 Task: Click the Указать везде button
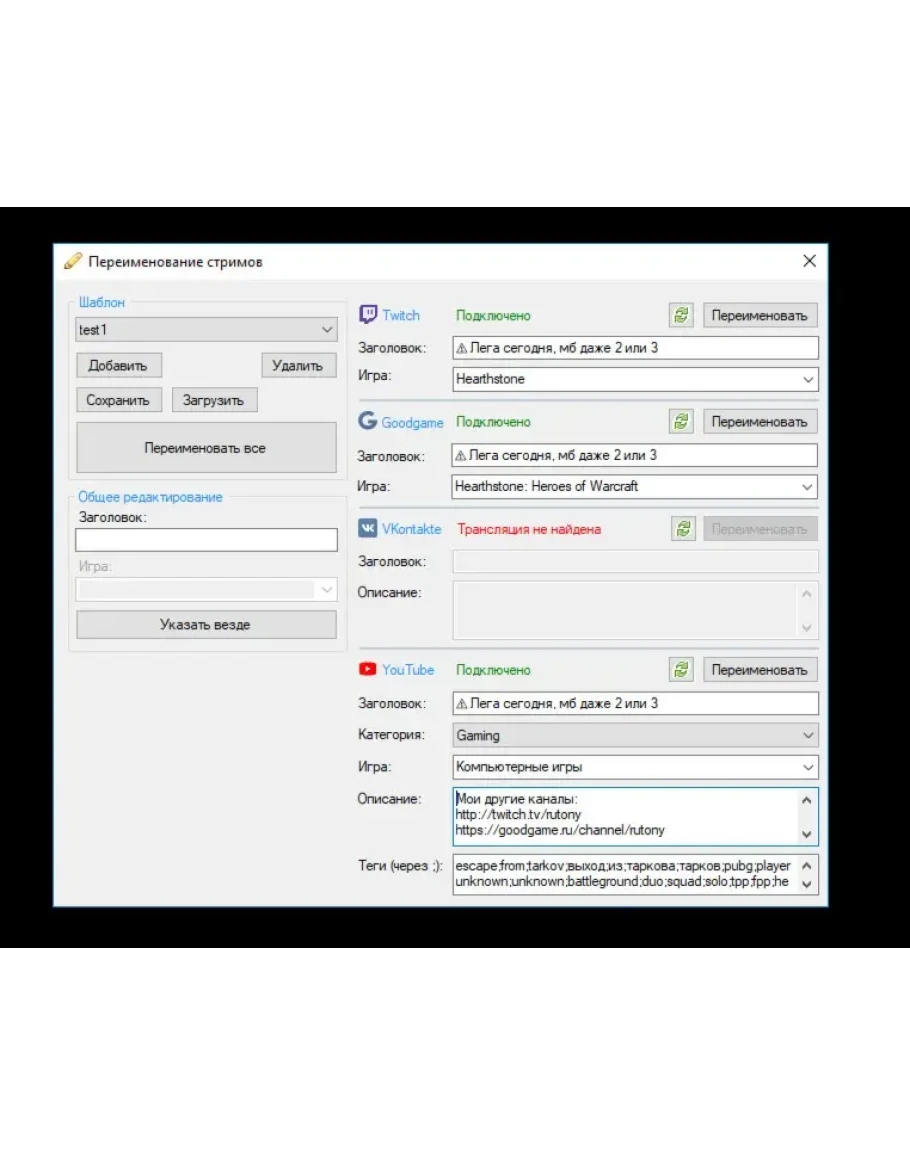(x=206, y=624)
